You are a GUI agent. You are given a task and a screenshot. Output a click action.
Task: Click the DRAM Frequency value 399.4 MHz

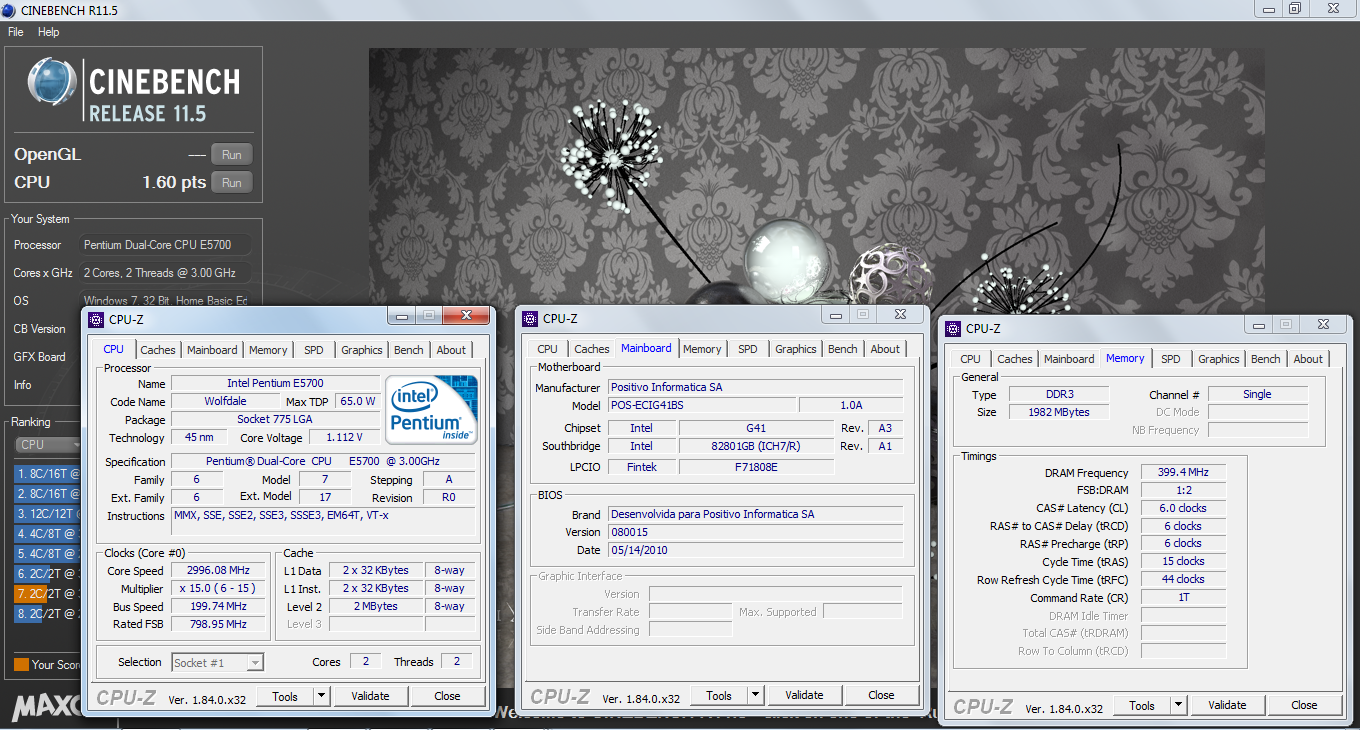pyautogui.click(x=1183, y=473)
